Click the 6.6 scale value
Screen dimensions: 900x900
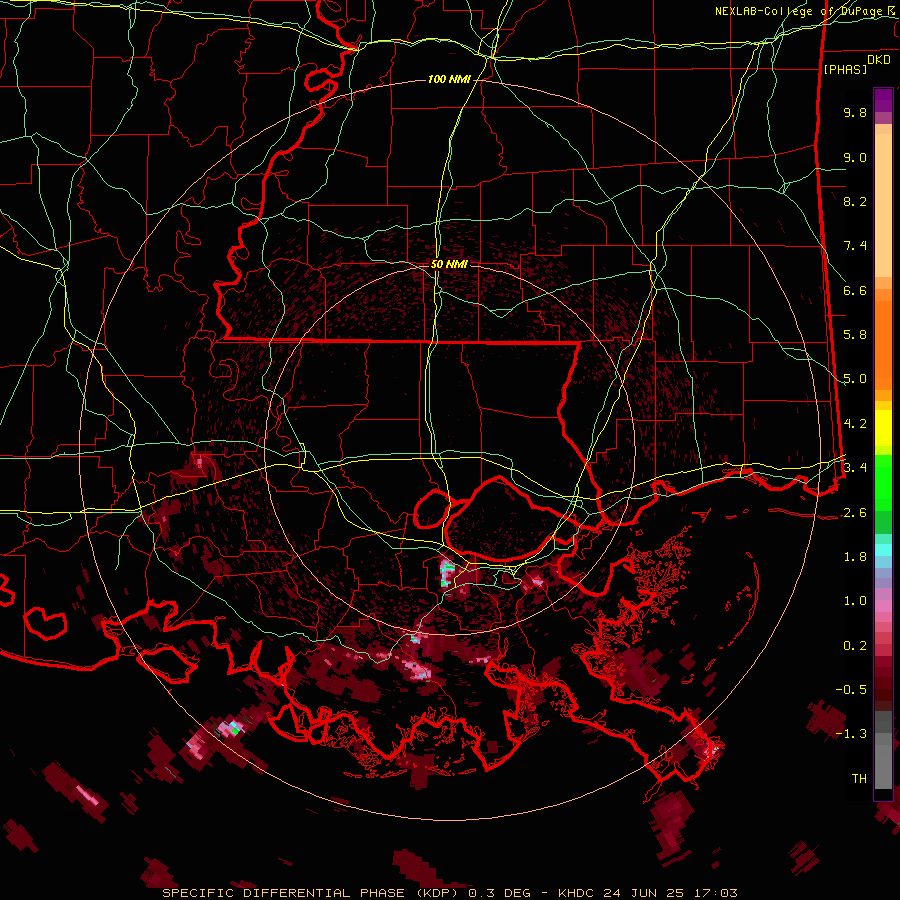(x=855, y=290)
